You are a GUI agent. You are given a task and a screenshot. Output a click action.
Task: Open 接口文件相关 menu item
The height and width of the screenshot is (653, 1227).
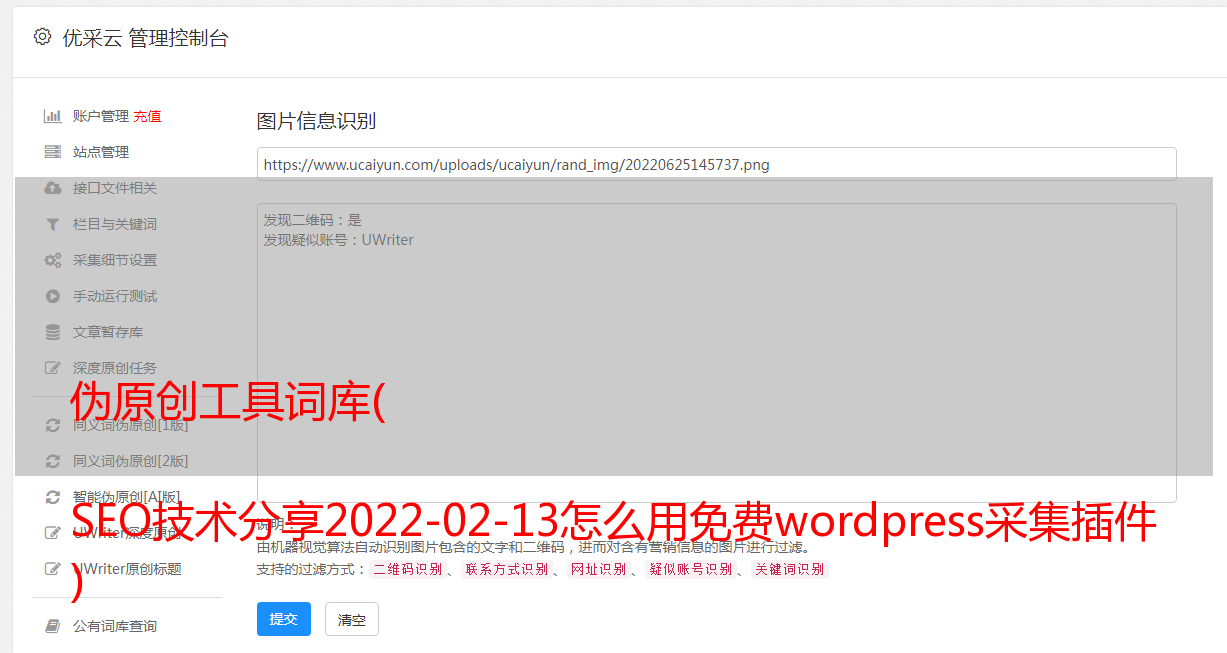[115, 188]
